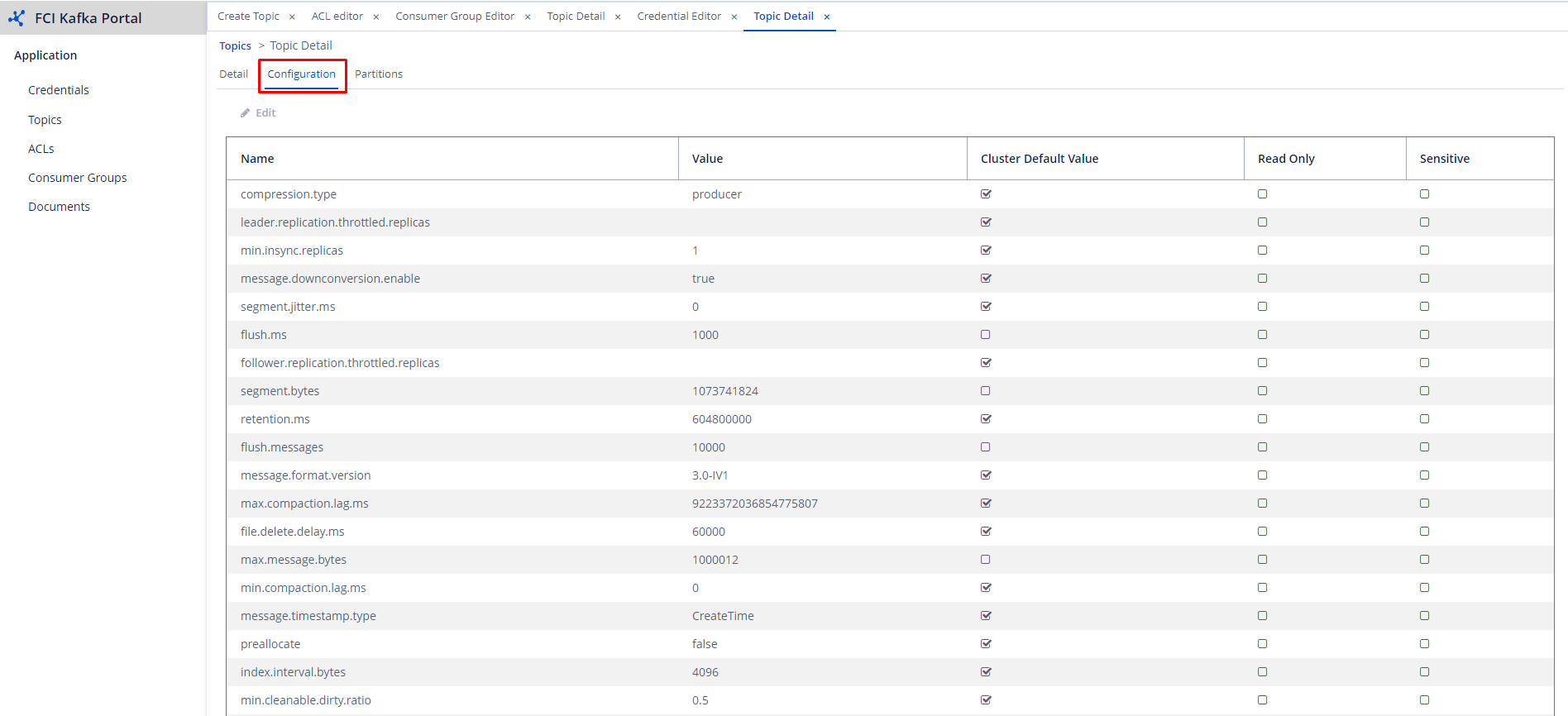Open the Consumer Group Editor tab

tap(455, 17)
